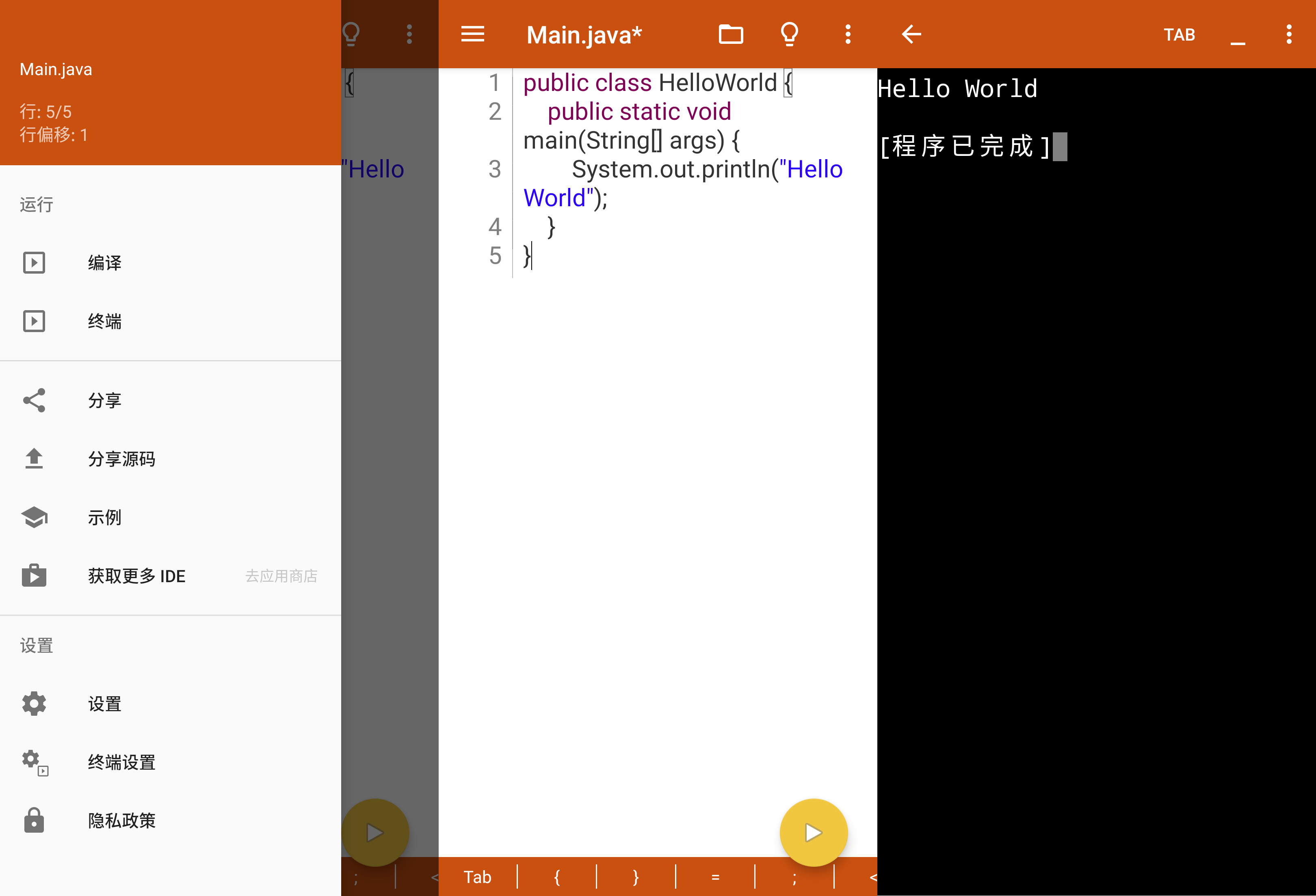Open 终端设置 terminal settings
The height and width of the screenshot is (896, 1316).
click(x=121, y=762)
